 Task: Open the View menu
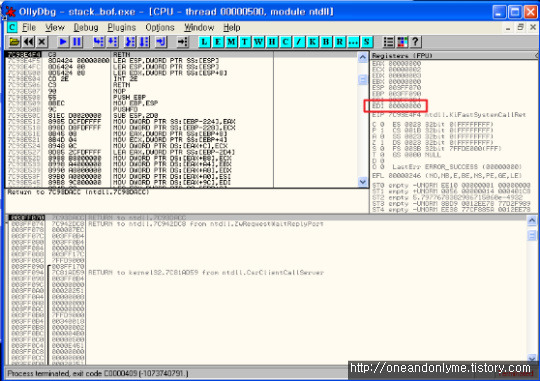tap(55, 27)
